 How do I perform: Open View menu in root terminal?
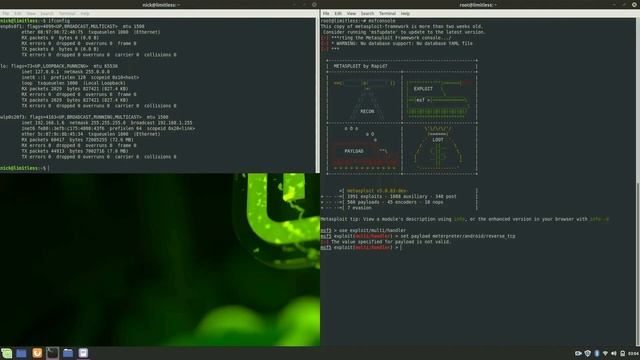coord(351,13)
